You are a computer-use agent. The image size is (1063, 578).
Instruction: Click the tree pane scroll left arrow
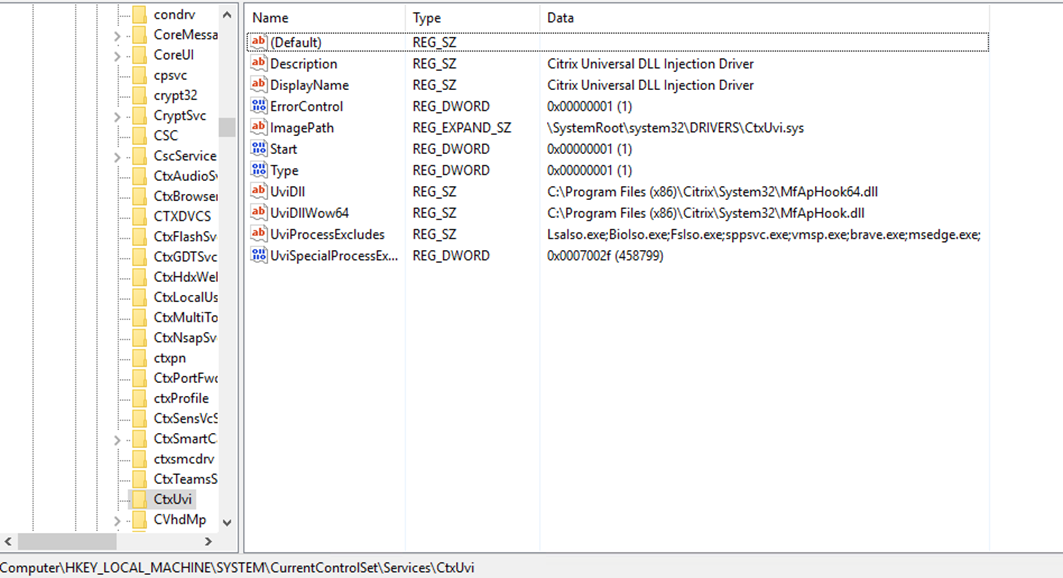coord(8,541)
